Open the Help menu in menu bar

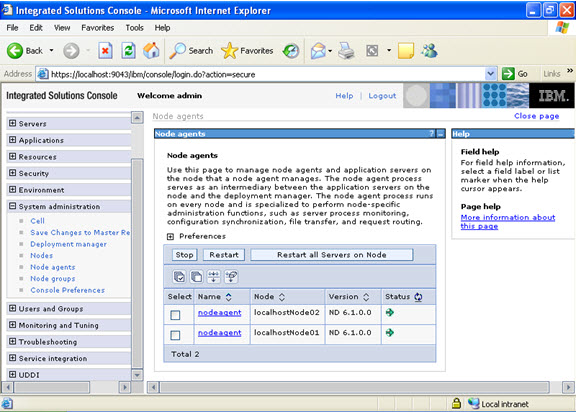pyautogui.click(x=162, y=28)
